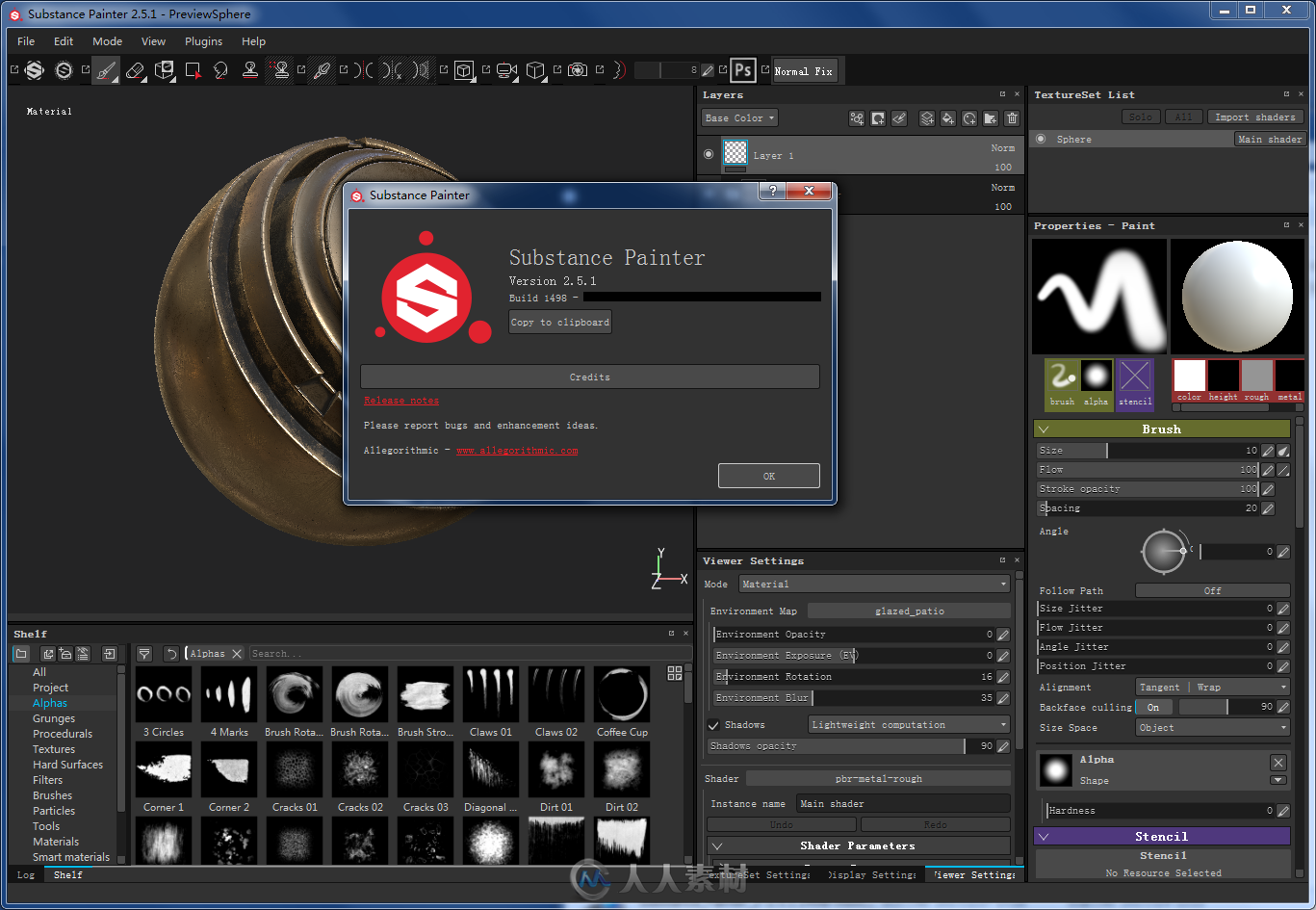
Task: Add a fill layer
Action: tap(948, 118)
